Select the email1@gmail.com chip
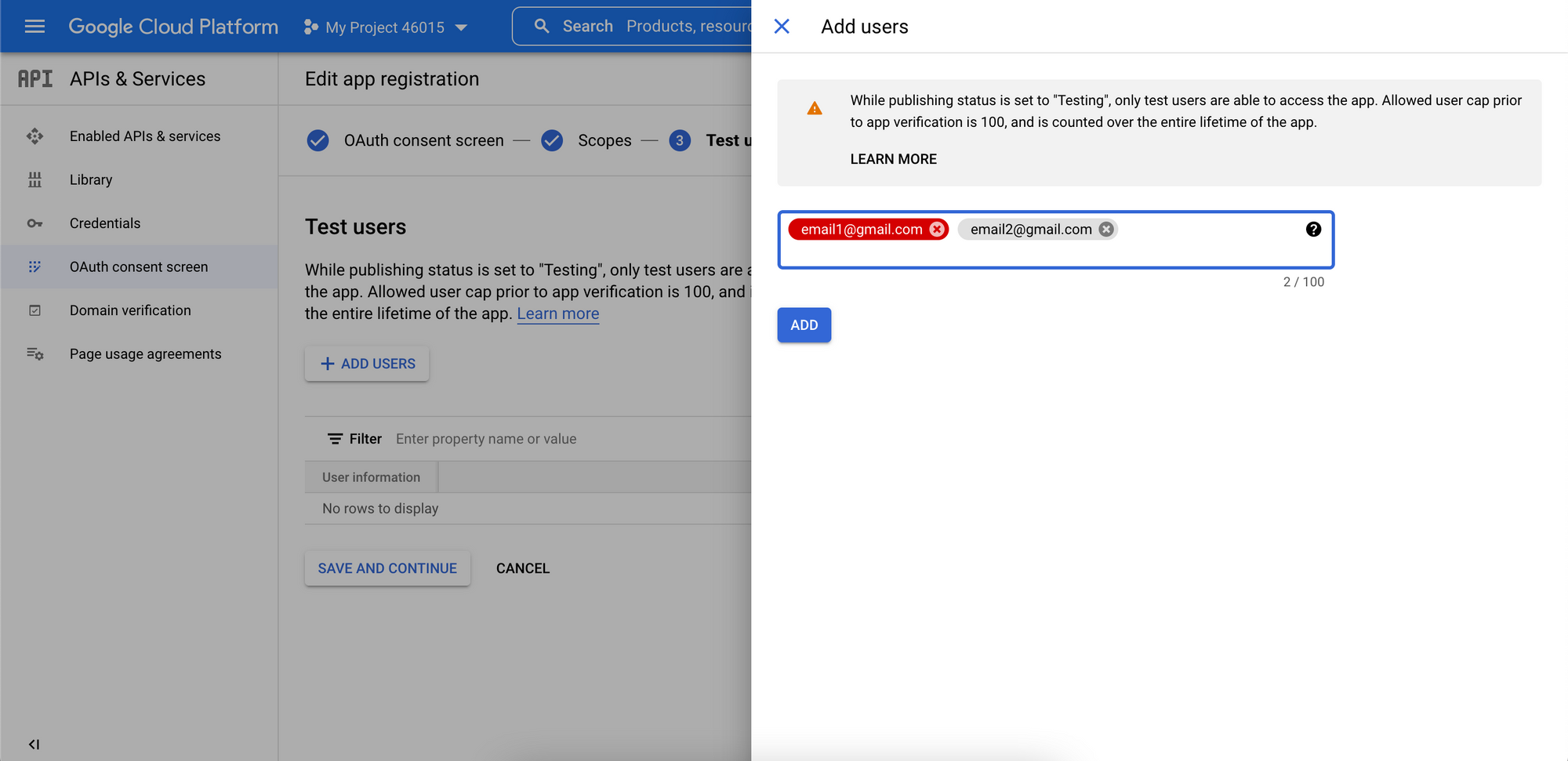The height and width of the screenshot is (761, 1568). 862,229
